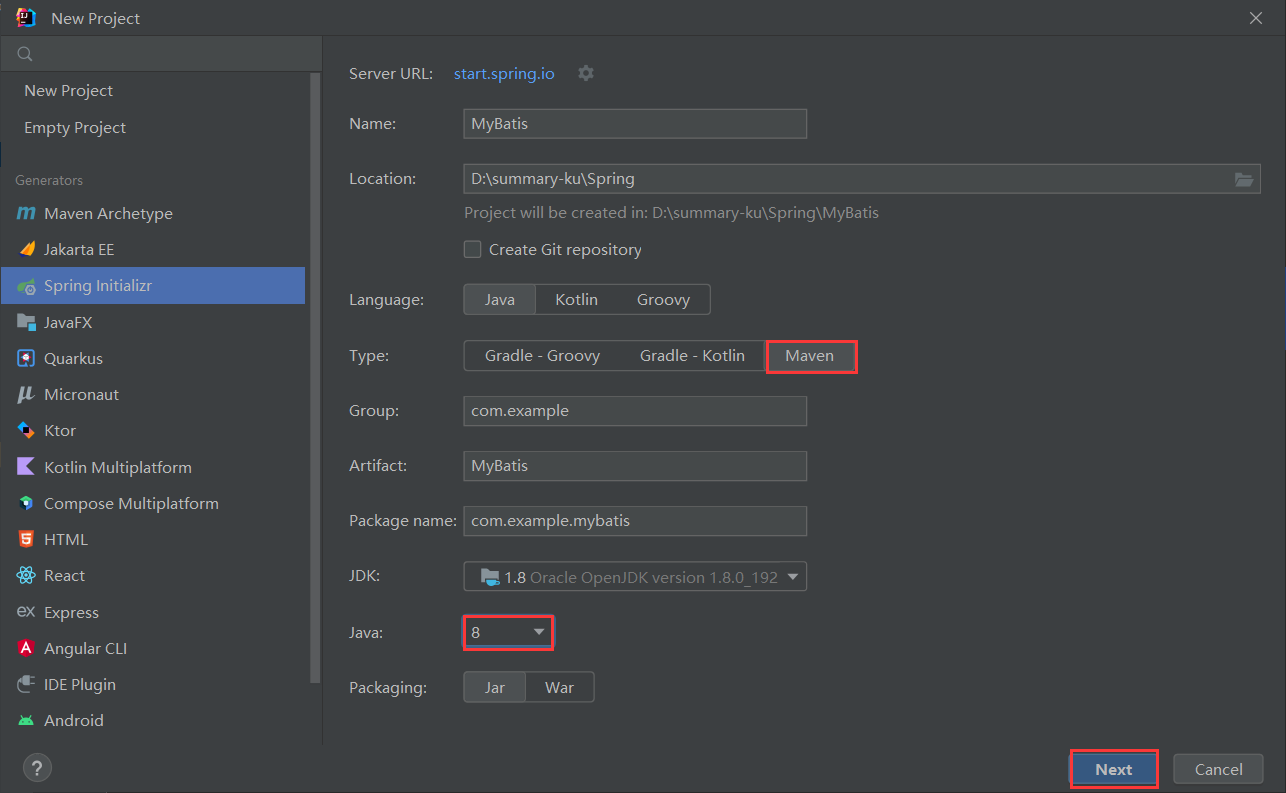The width and height of the screenshot is (1286, 793).
Task: Click the Quarkus generator icon
Action: pos(26,358)
